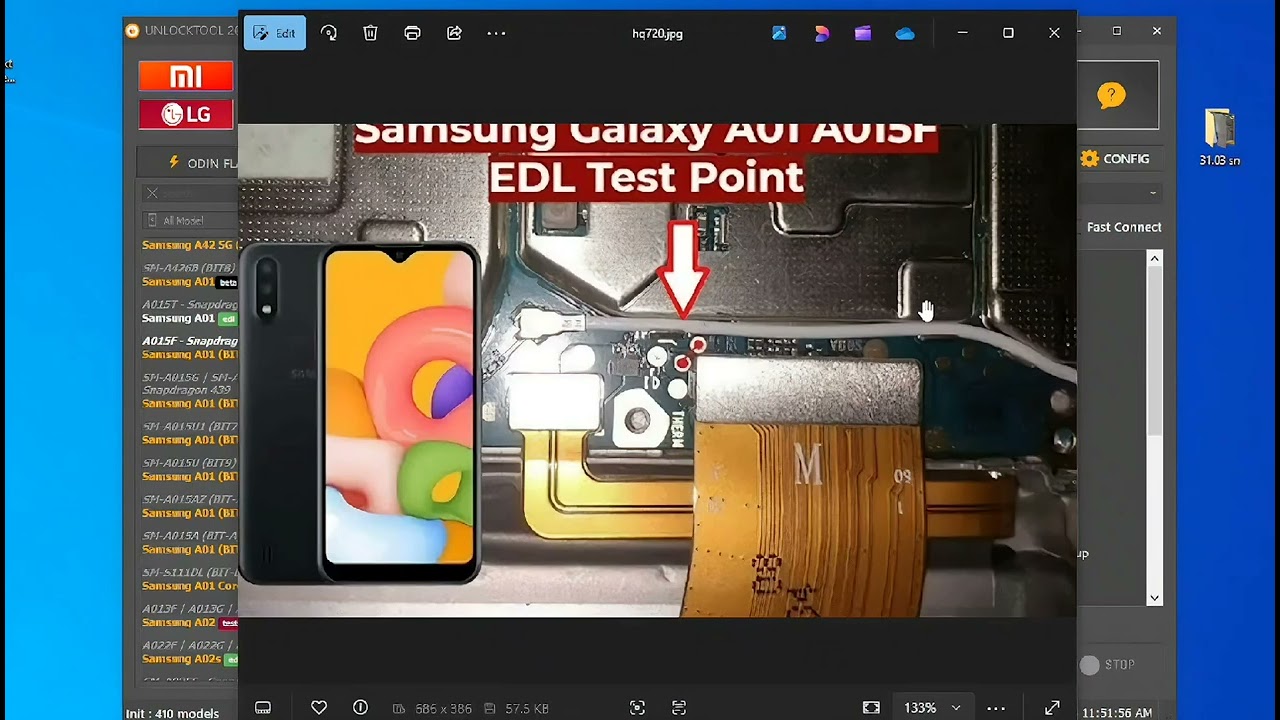Select the Mi brand button in UnlockTool

pyautogui.click(x=186, y=76)
